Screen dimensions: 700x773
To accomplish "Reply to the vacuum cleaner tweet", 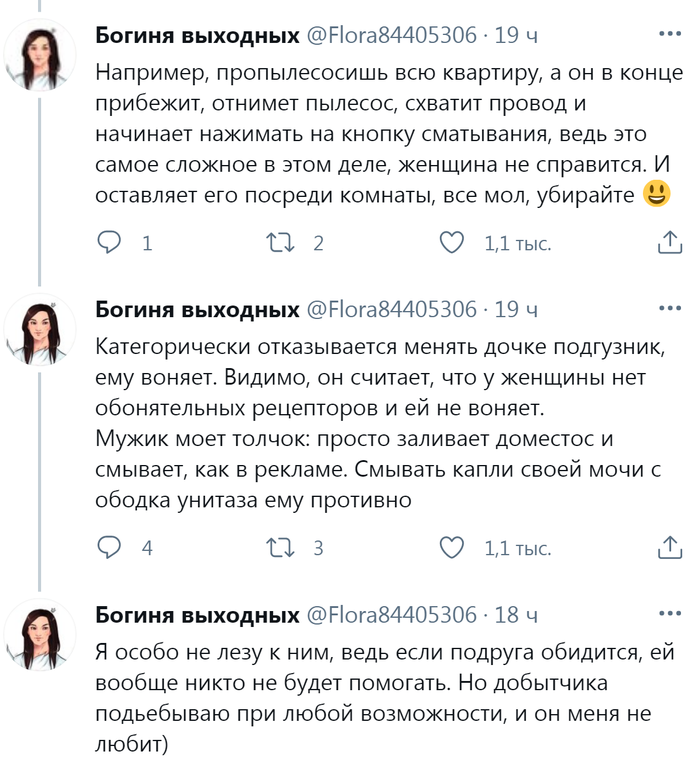I will [x=111, y=243].
